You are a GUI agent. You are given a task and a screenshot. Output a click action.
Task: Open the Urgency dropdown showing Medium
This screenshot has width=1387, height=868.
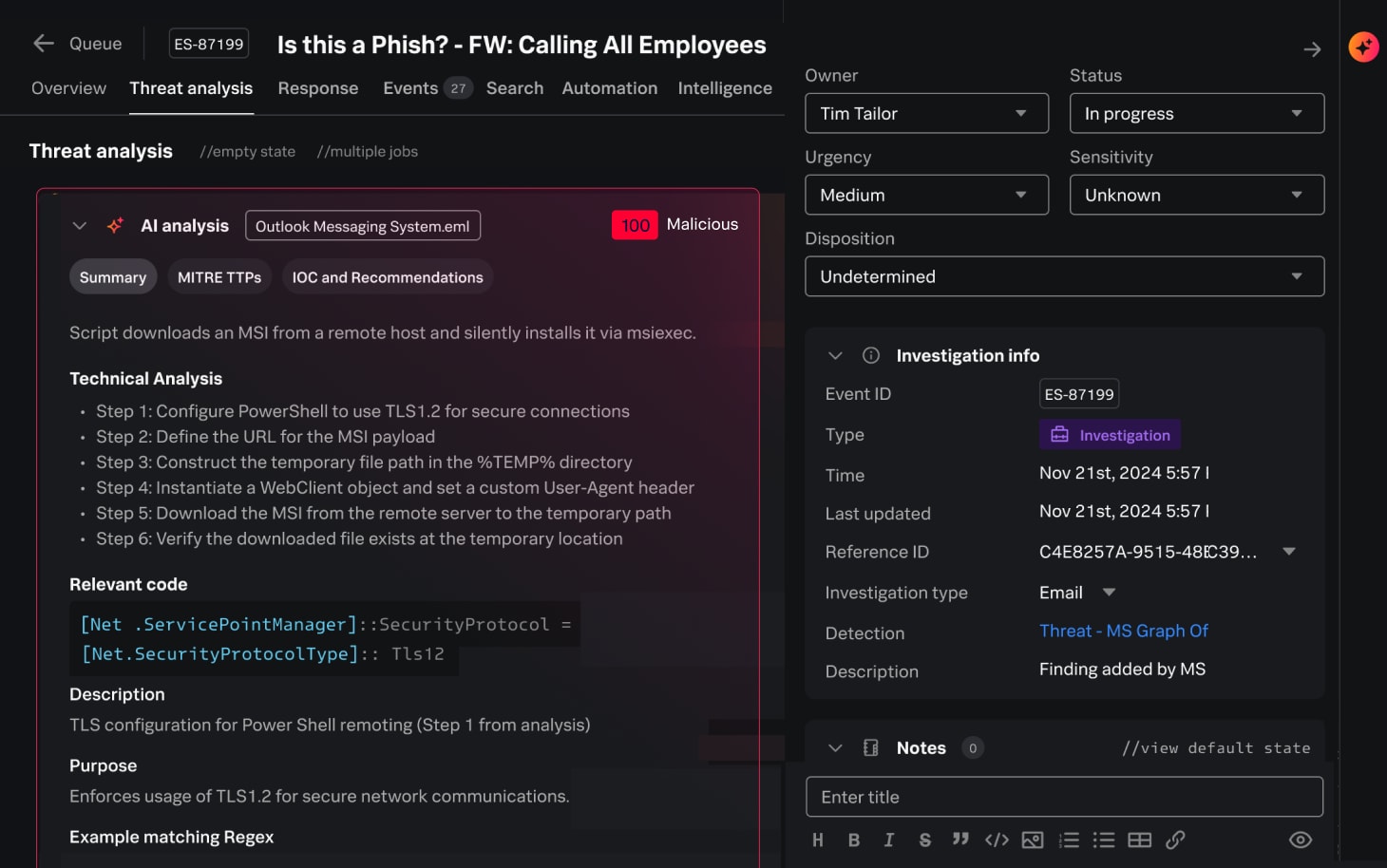[x=926, y=195]
